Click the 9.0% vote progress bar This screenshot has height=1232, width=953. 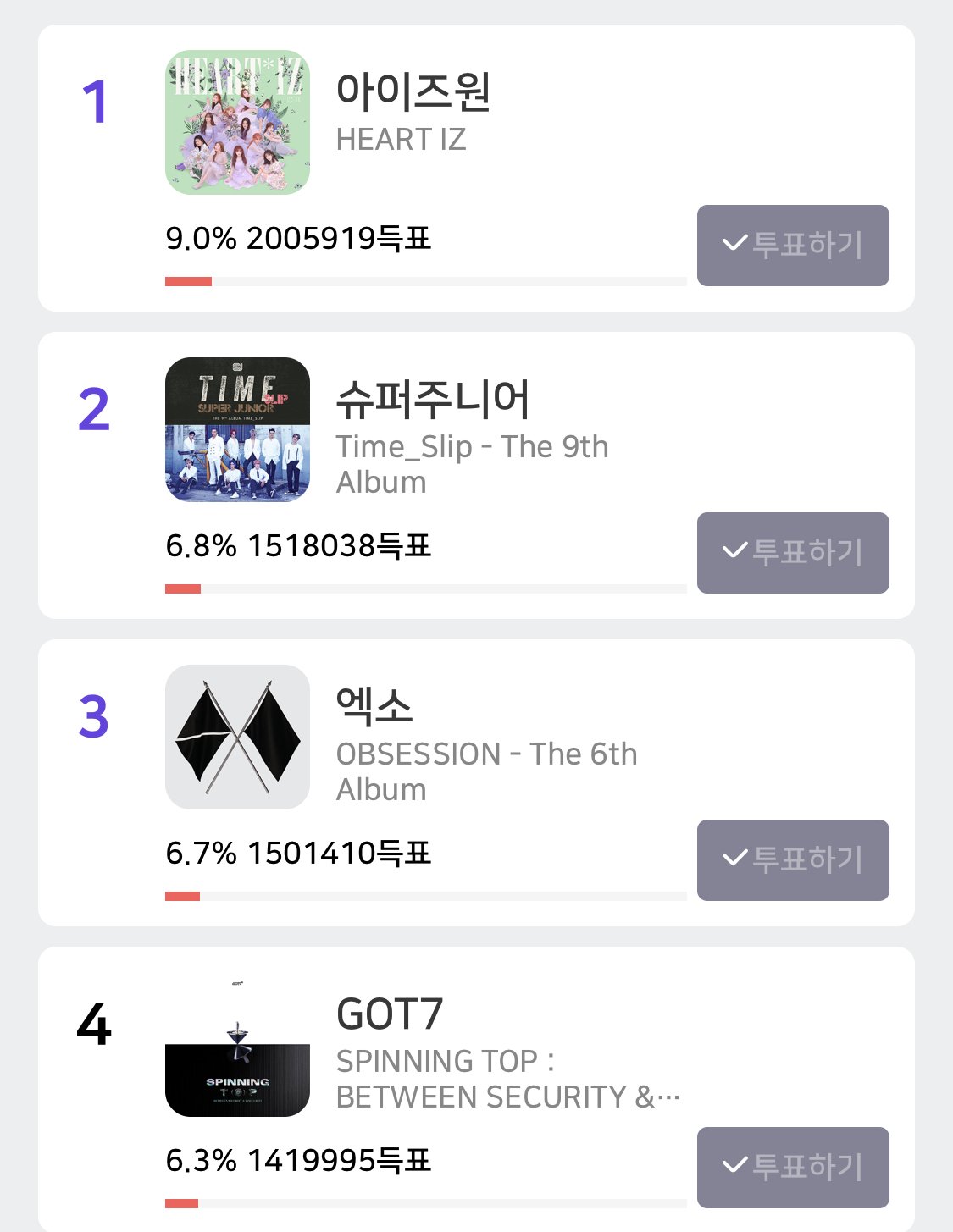click(x=425, y=281)
